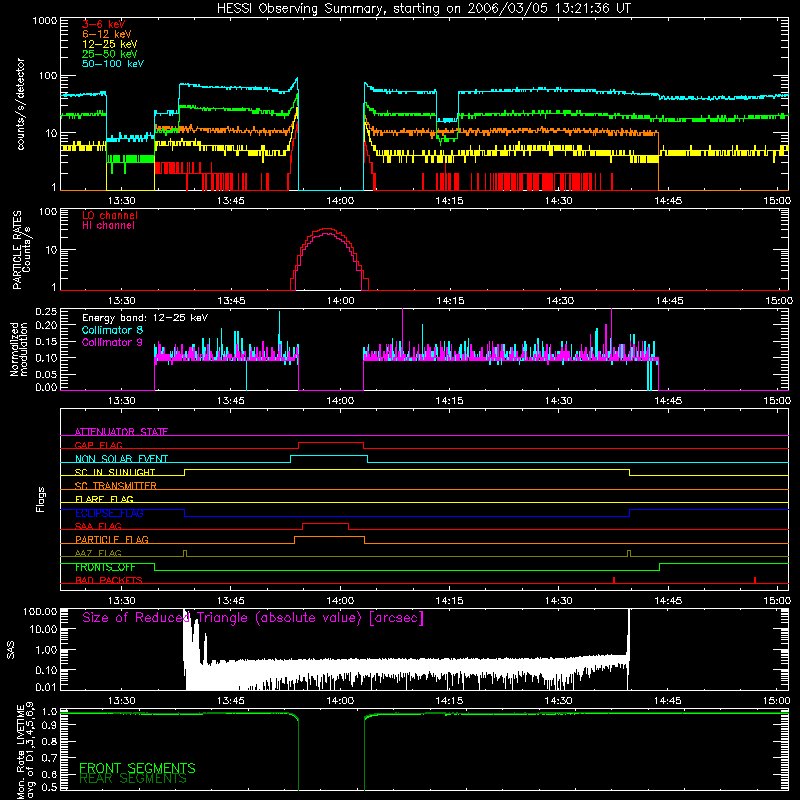Click the PARTICLE_FLAG label
The image size is (800, 800).
(x=112, y=539)
